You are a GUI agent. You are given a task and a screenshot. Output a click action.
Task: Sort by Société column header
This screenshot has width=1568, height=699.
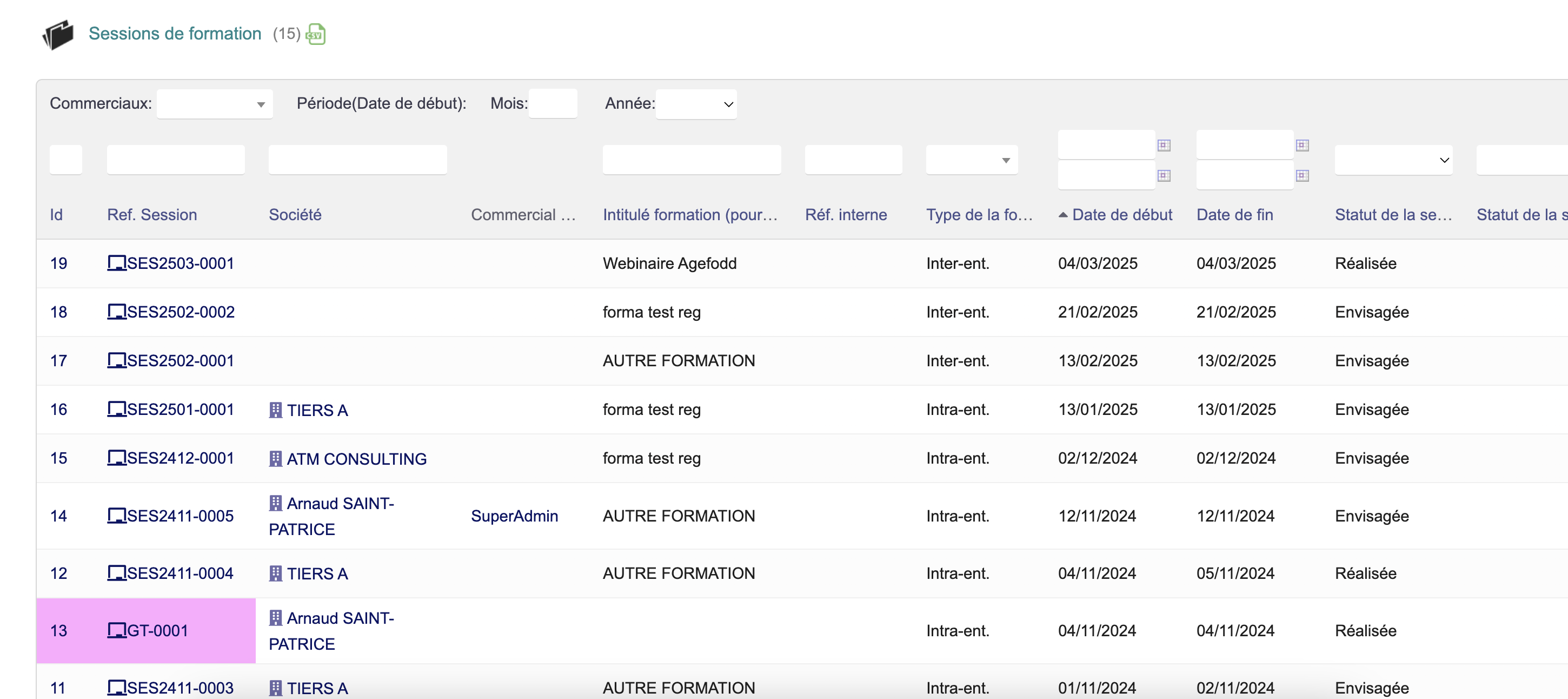[x=295, y=214]
